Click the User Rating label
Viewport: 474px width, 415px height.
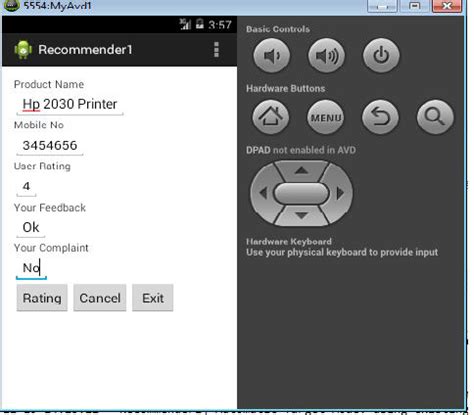(42, 166)
